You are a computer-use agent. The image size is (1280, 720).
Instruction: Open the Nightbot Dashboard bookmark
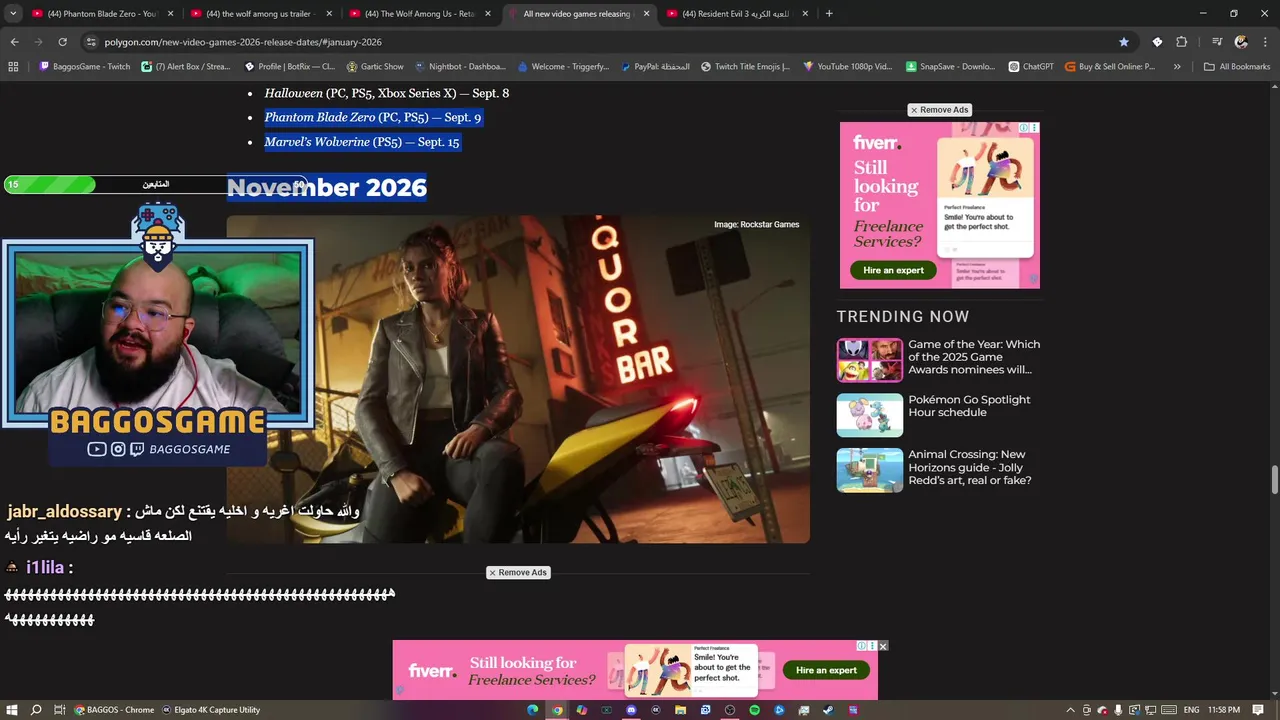(x=460, y=67)
